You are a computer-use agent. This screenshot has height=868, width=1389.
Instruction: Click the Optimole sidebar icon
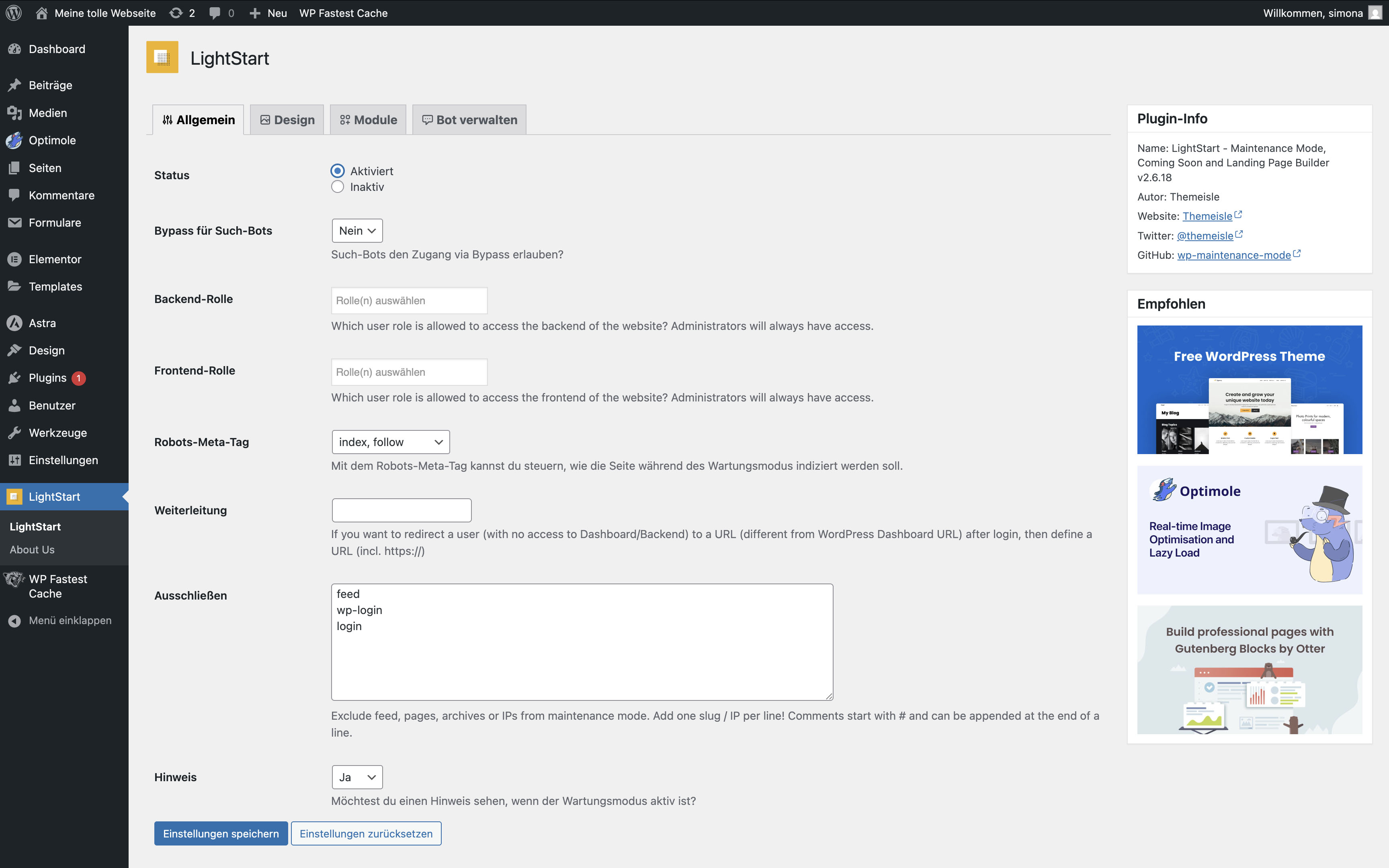[14, 140]
